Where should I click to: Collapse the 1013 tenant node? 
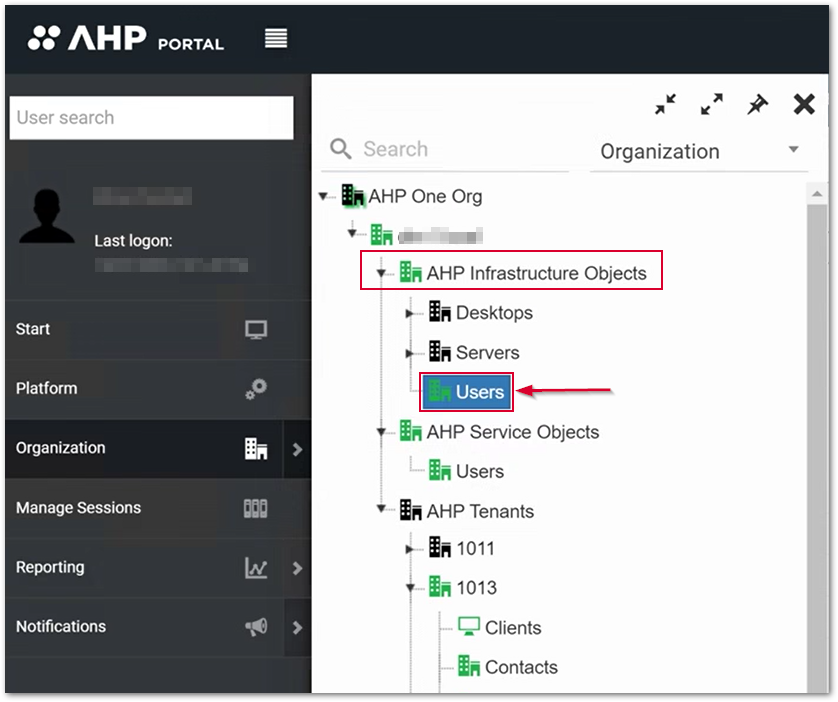click(x=410, y=588)
